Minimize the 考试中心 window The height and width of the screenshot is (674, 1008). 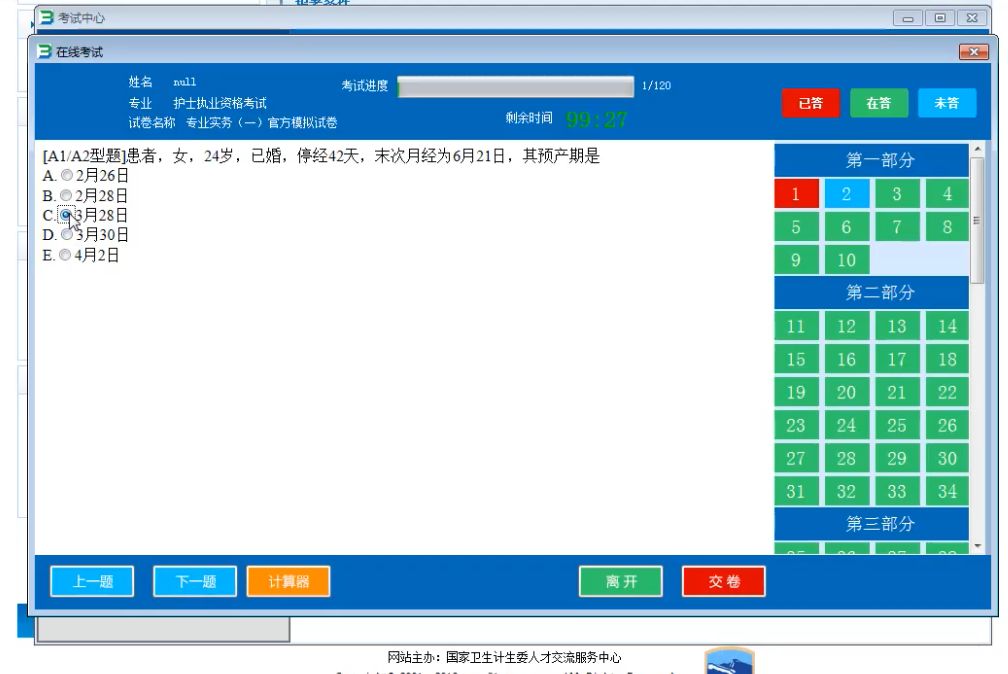908,18
